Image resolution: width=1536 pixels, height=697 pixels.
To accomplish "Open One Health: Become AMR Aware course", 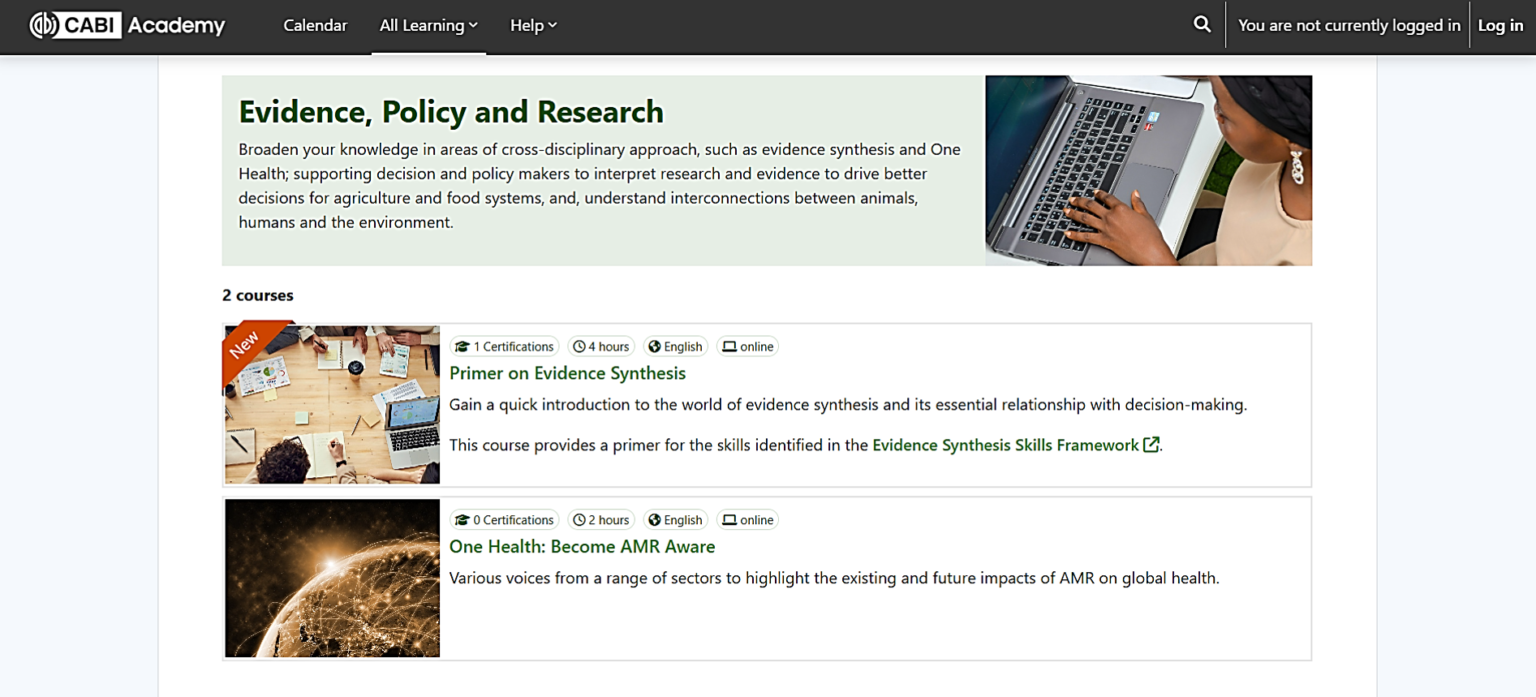I will click(x=582, y=546).
